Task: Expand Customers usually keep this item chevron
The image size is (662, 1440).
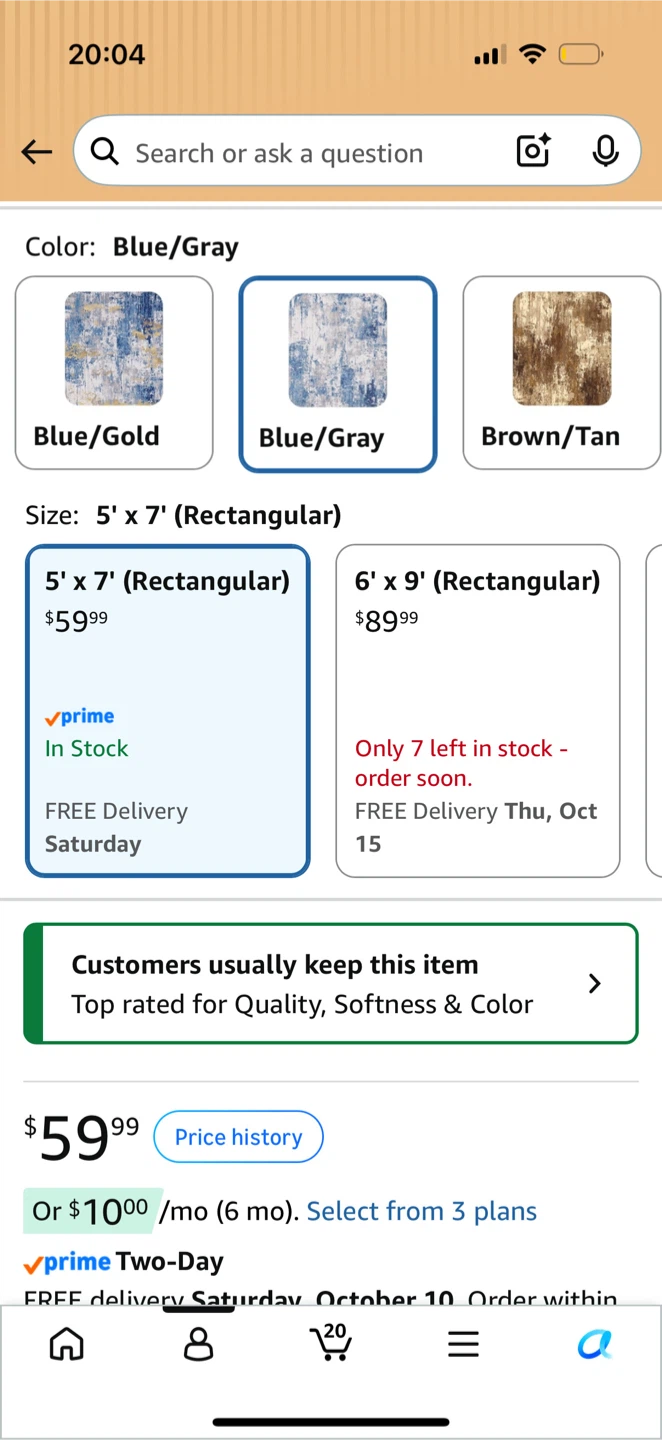Action: pyautogui.click(x=595, y=984)
